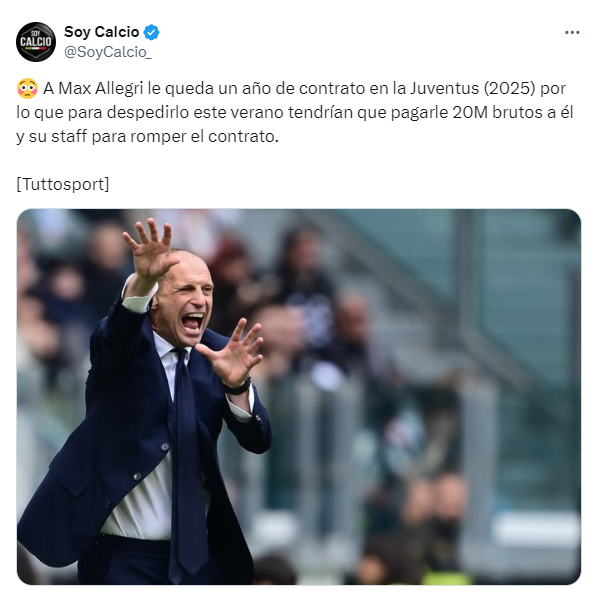Open the @SoyCalcio_ handle link
Screen dimensions: 598x597
(x=108, y=52)
